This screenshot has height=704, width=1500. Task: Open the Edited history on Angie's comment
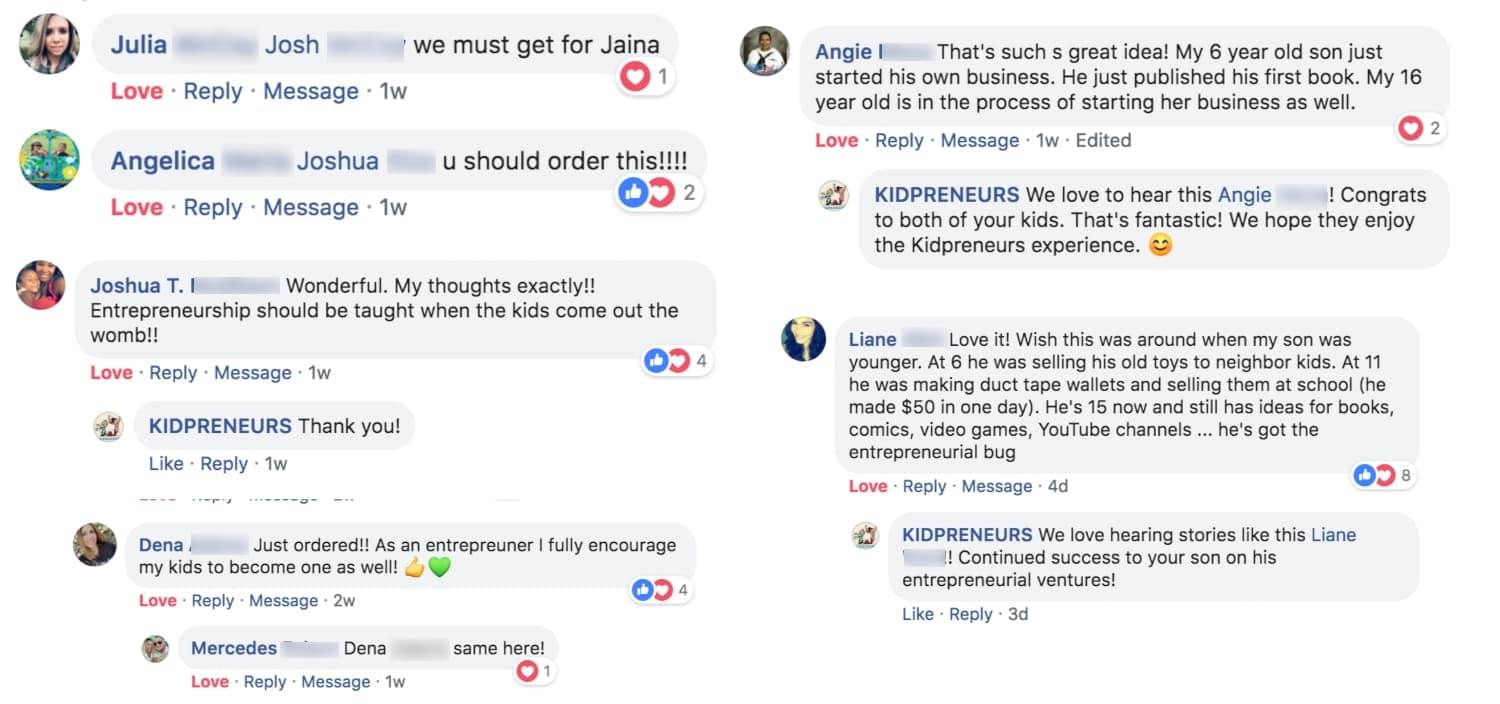click(1103, 141)
